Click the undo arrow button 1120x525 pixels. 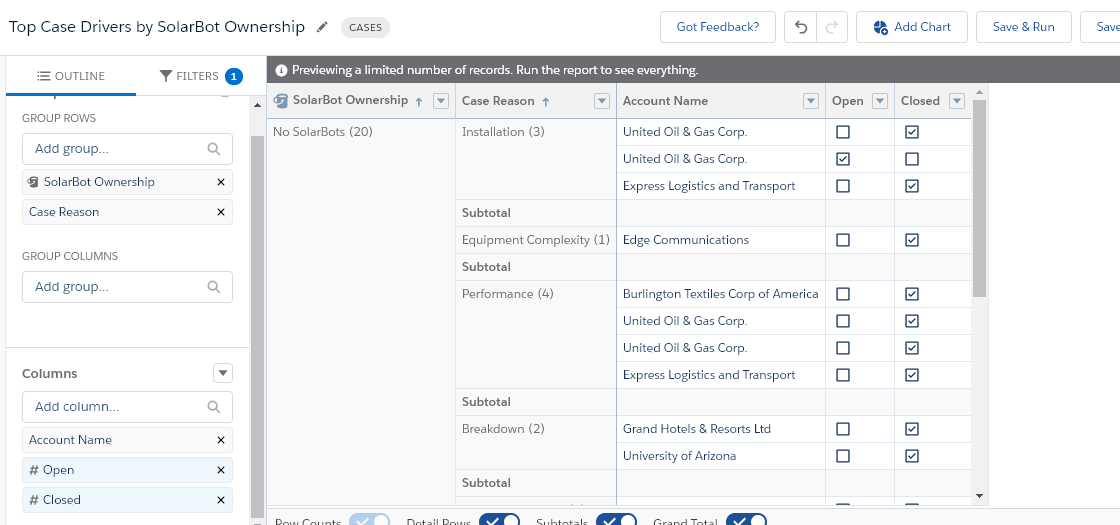pyautogui.click(x=801, y=27)
